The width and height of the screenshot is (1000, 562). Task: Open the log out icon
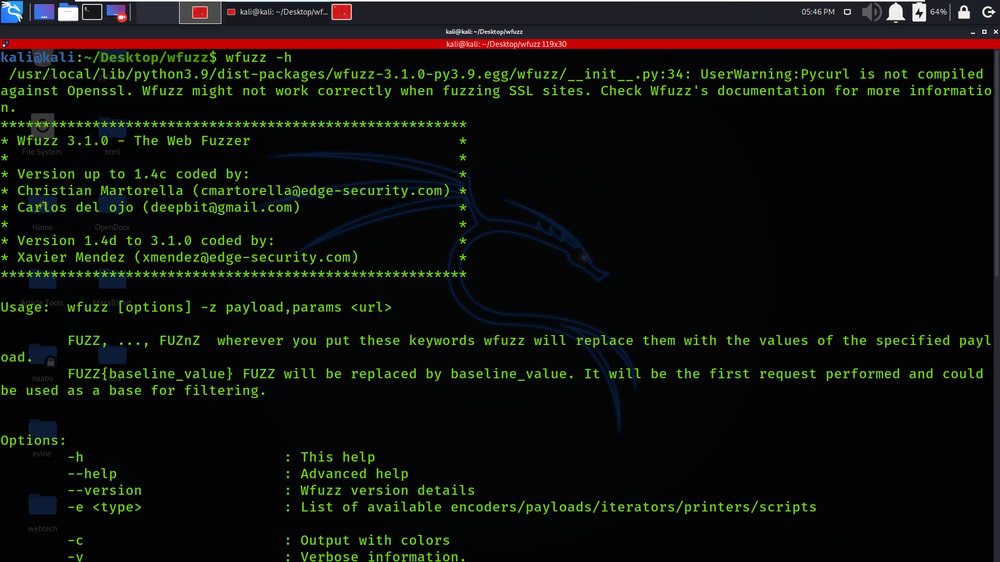[x=988, y=11]
